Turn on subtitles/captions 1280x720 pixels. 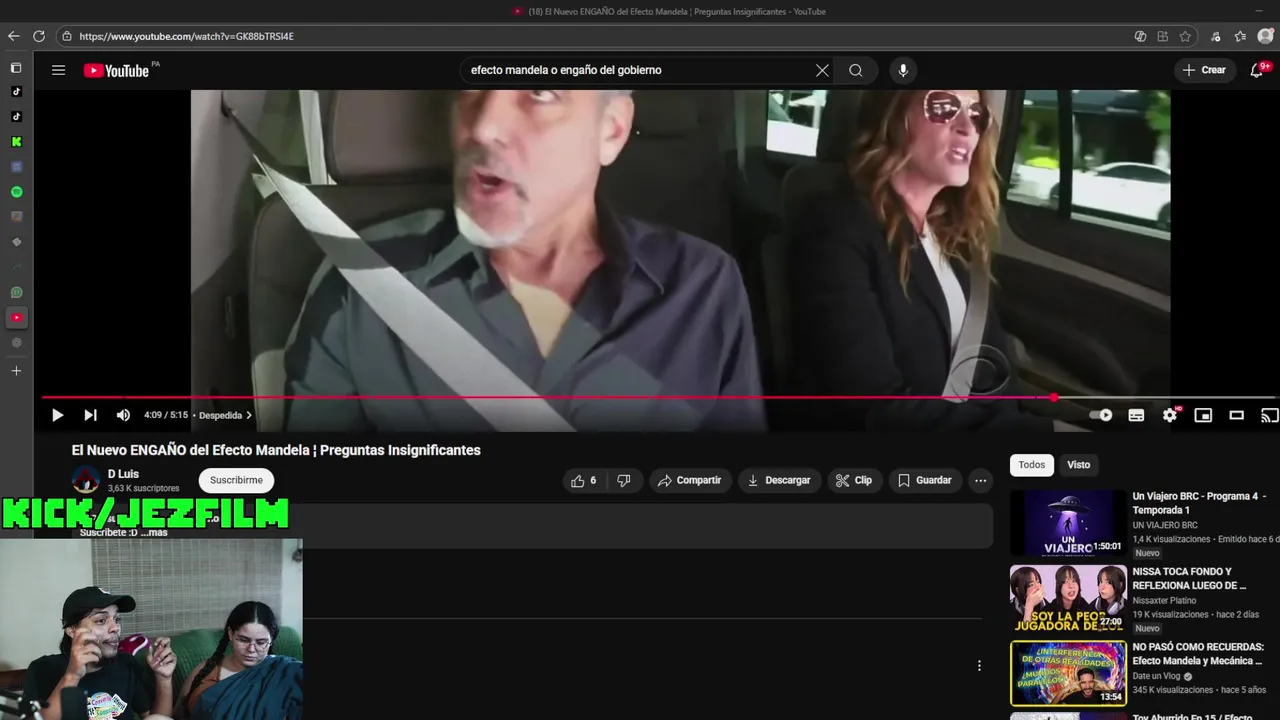point(1136,415)
